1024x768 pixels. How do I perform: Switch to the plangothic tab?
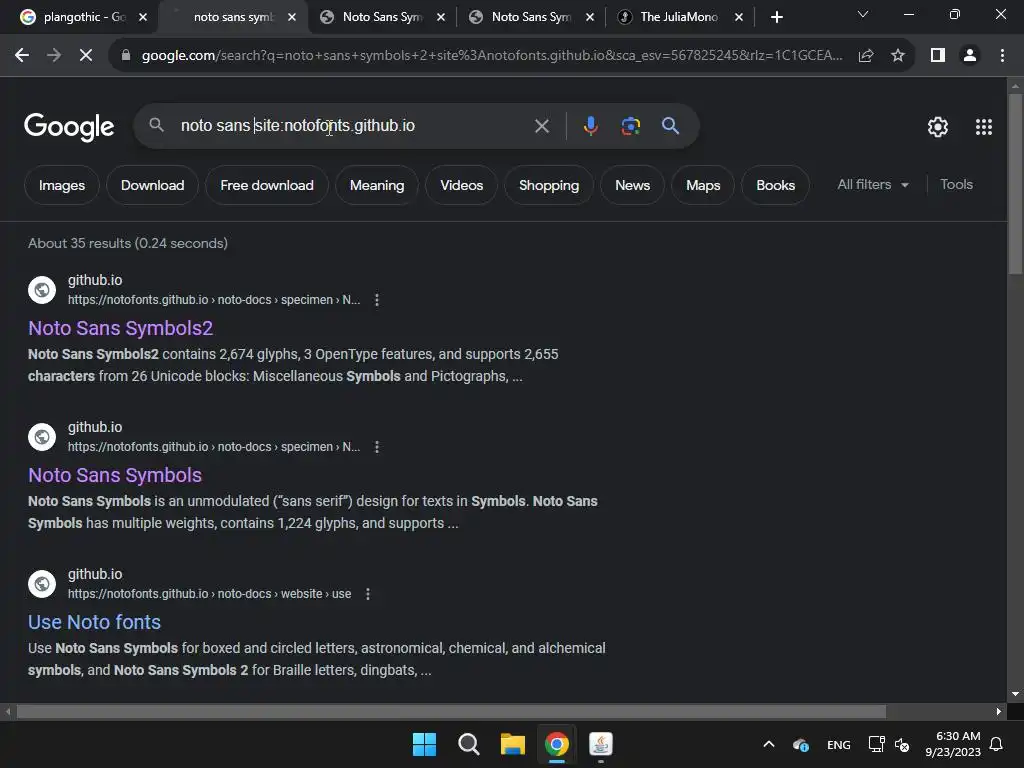(84, 17)
